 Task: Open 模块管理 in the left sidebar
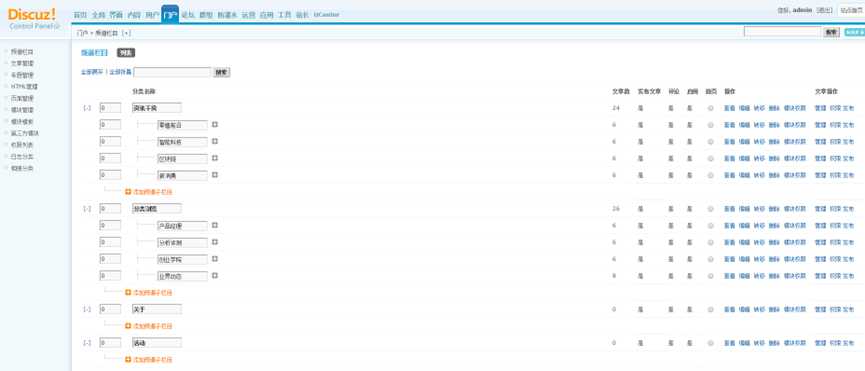(22, 110)
